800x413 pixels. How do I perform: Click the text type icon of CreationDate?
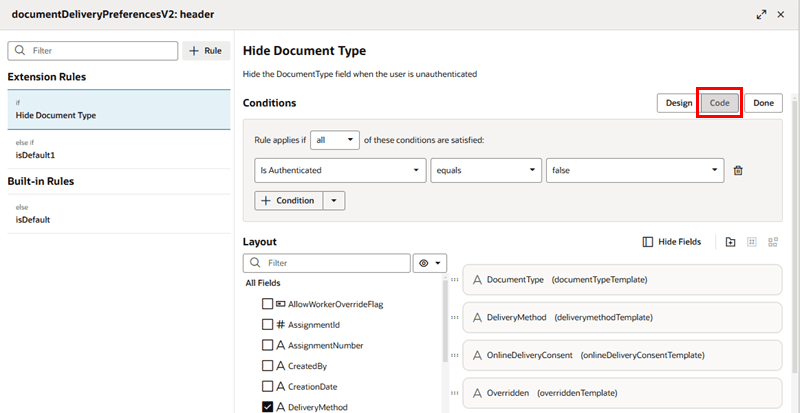click(280, 386)
